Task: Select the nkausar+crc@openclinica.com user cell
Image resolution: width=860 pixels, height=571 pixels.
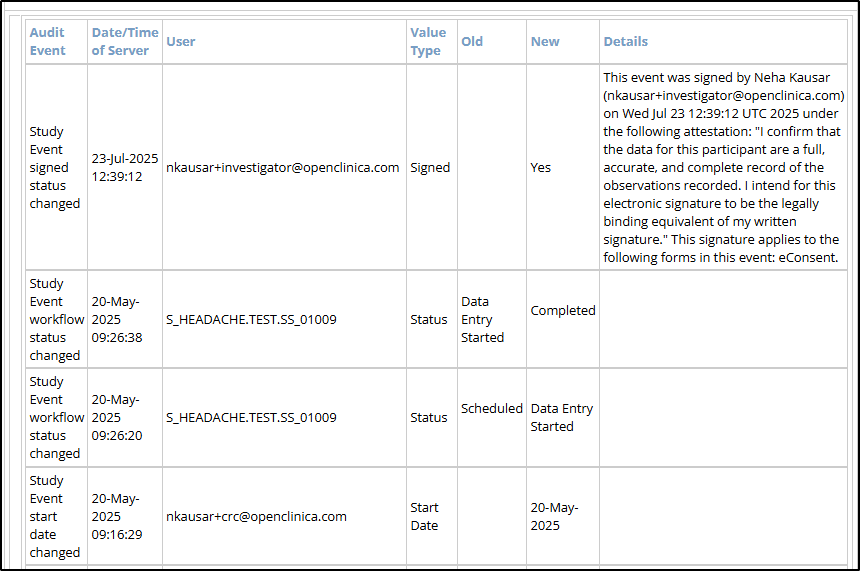Action: (256, 517)
